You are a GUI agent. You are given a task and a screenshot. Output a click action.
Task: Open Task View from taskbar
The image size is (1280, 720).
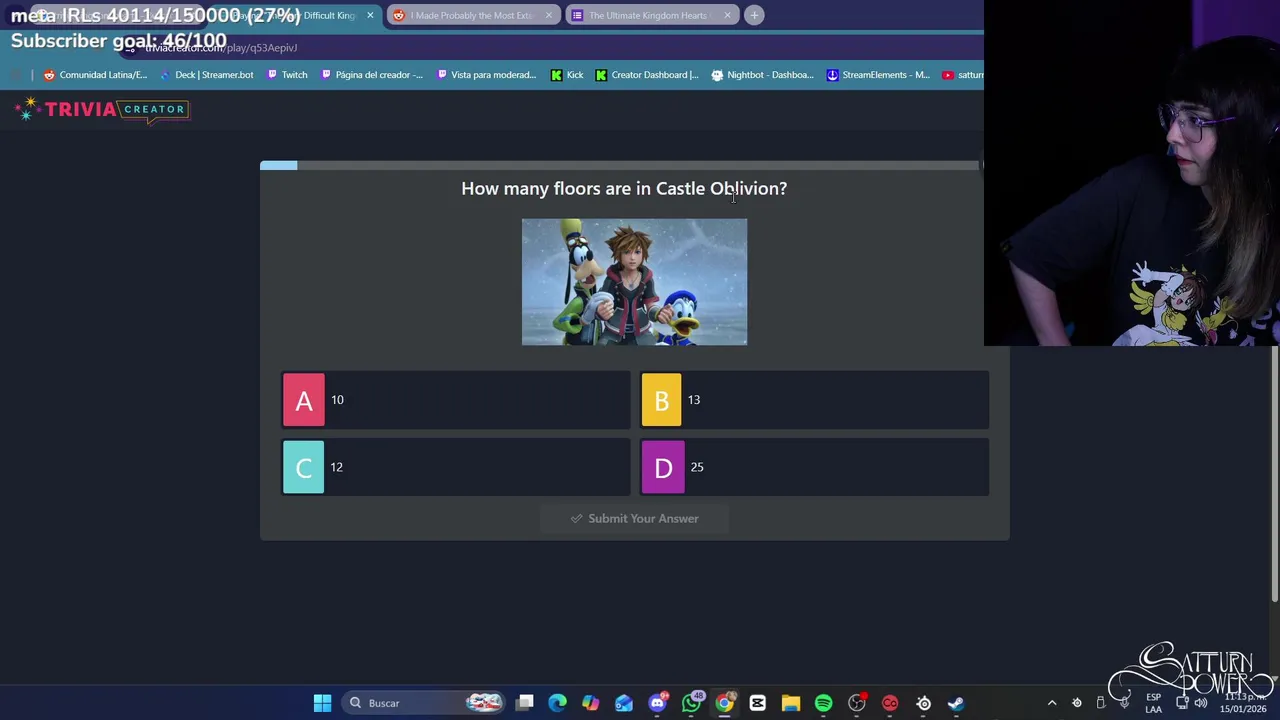[x=525, y=703]
